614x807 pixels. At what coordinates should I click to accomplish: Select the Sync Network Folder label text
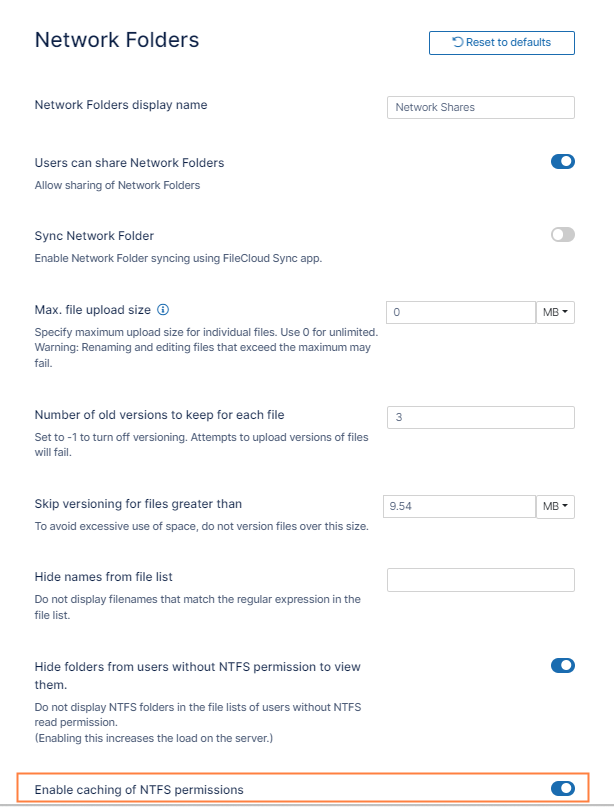(94, 236)
